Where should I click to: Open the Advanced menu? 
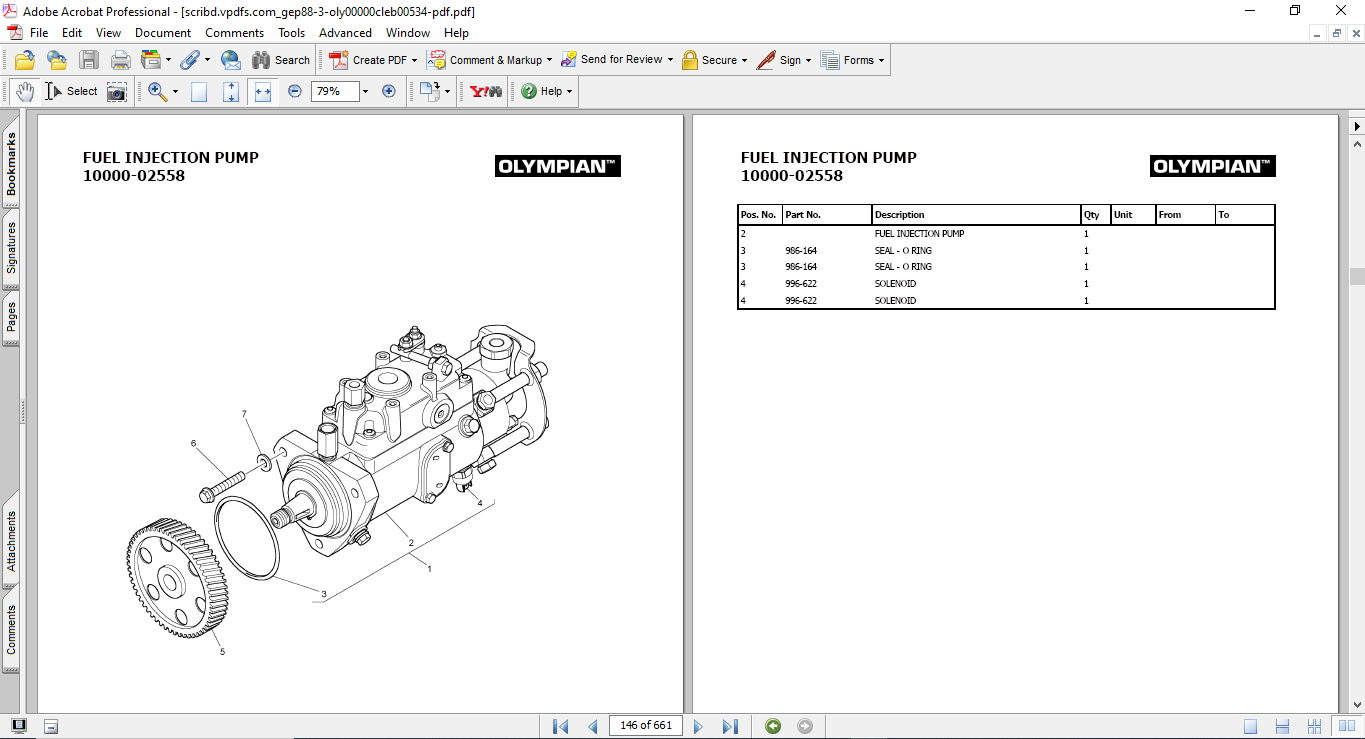click(345, 33)
